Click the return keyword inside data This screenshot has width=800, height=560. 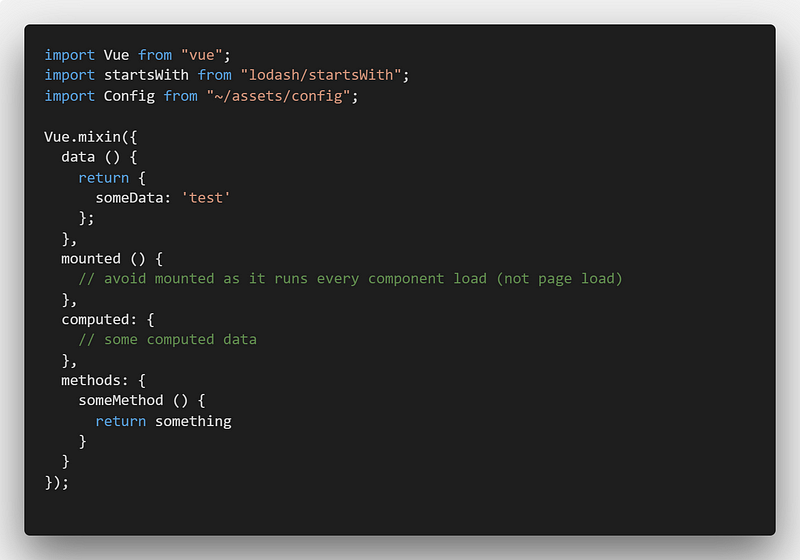tap(104, 177)
